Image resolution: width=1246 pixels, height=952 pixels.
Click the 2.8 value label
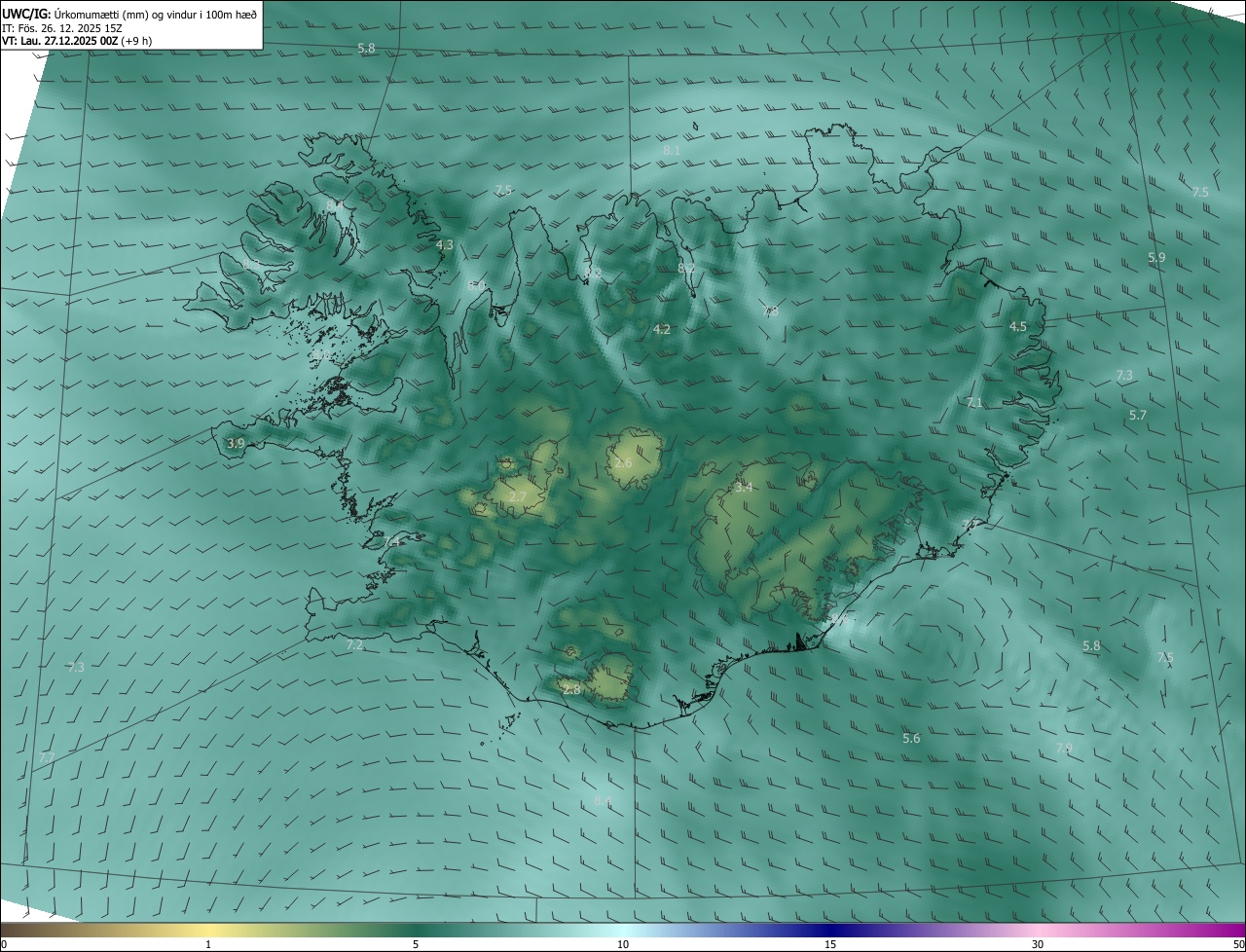571,689
